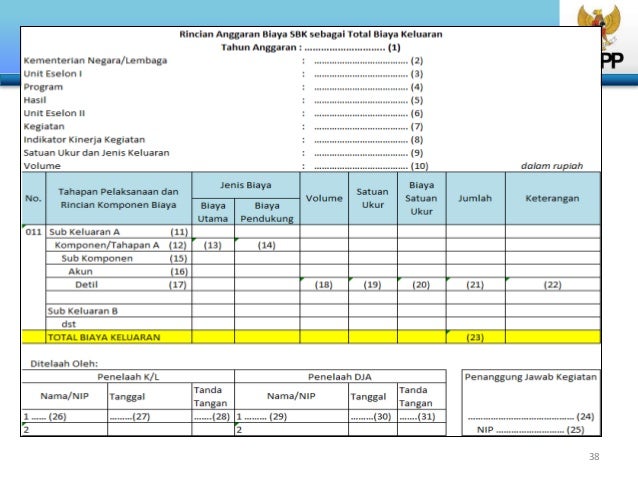Click the 'Program' label
Image resolution: width=638 pixels, height=479 pixels.
click(x=43, y=87)
